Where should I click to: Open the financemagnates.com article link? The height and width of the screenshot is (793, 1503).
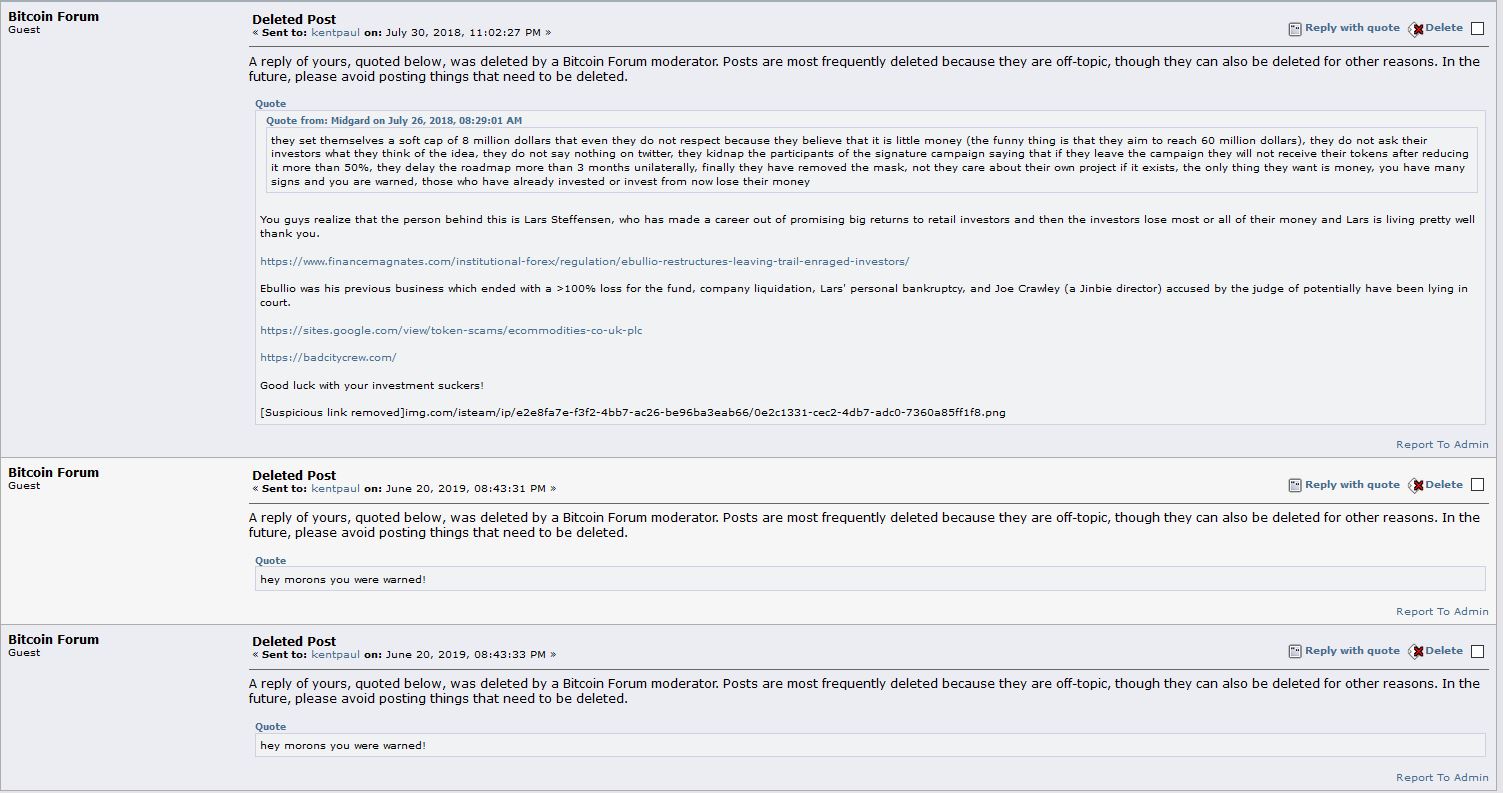pyautogui.click(x=584, y=261)
